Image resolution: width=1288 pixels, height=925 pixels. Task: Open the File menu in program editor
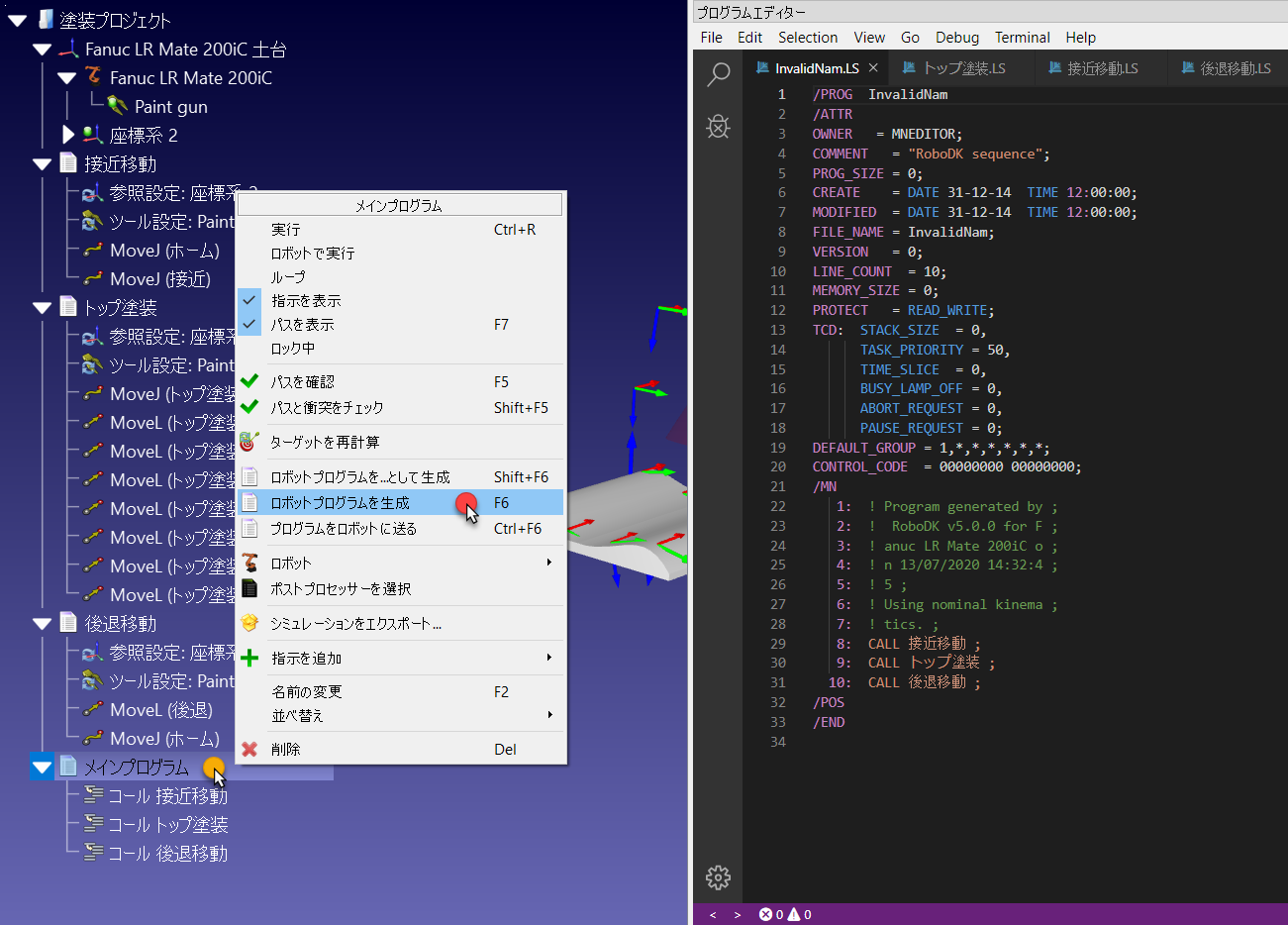click(711, 37)
